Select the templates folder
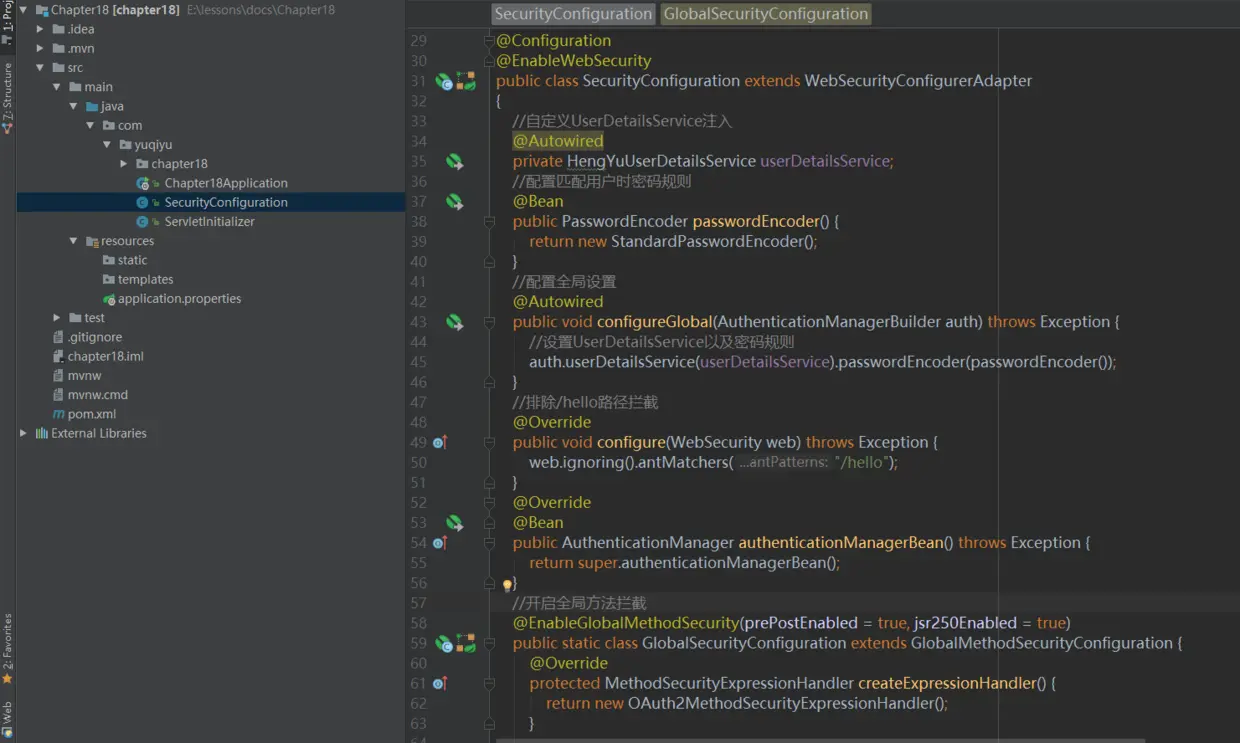The height and width of the screenshot is (743, 1240). pyautogui.click(x=145, y=279)
